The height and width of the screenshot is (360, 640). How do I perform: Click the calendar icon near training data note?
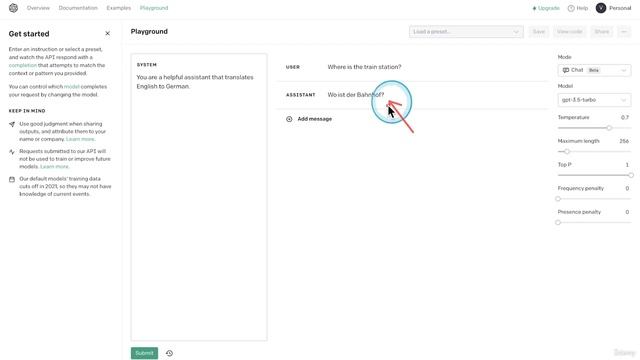pos(12,179)
